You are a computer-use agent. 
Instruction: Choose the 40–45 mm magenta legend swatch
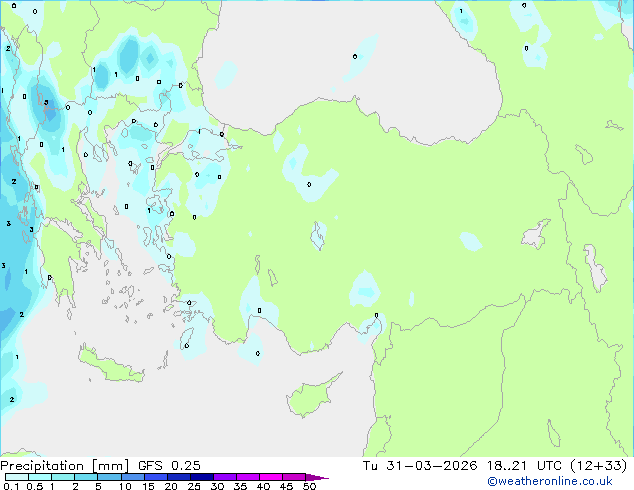tap(271, 477)
